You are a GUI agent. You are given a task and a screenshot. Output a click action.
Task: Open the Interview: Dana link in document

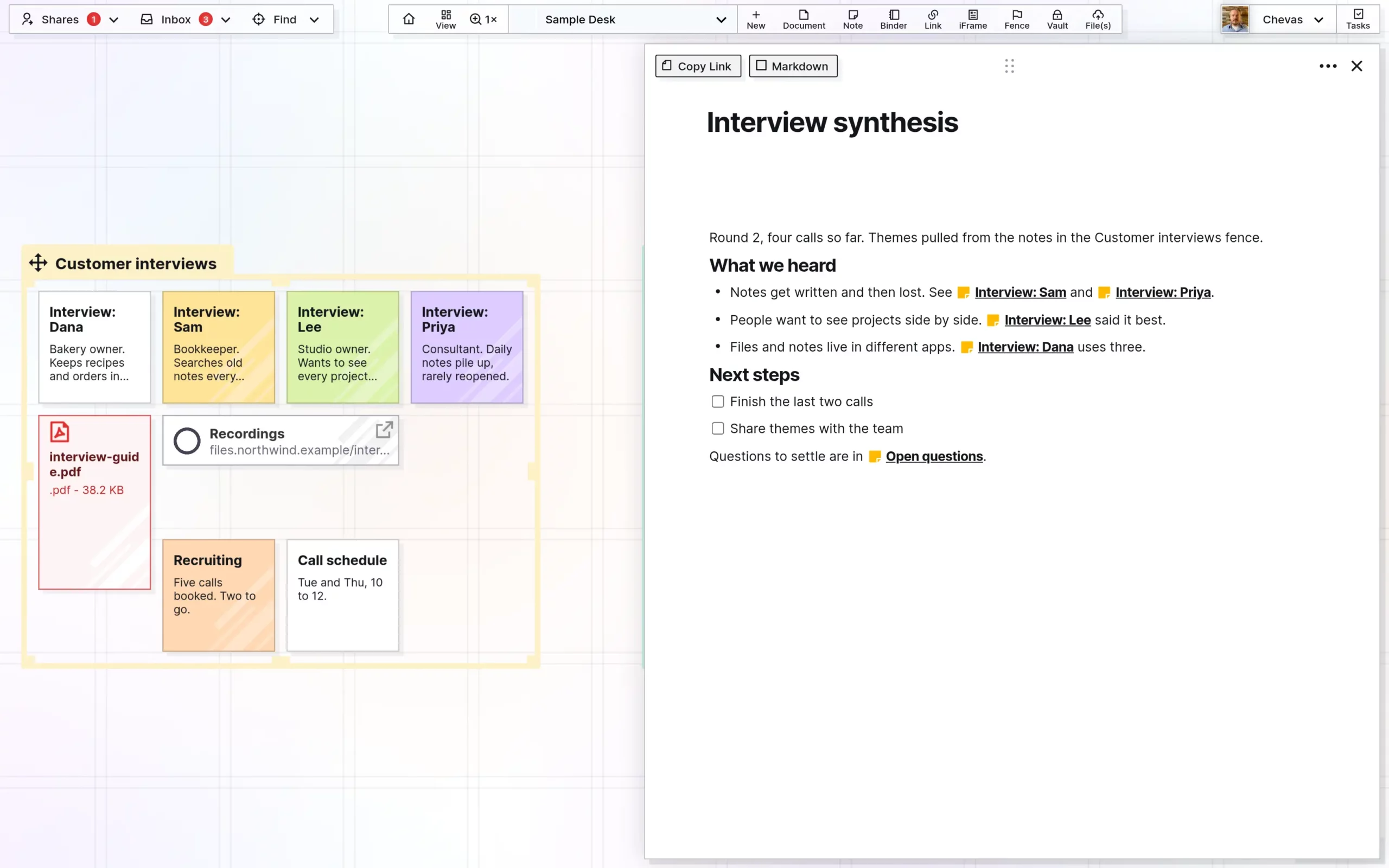coord(1025,347)
